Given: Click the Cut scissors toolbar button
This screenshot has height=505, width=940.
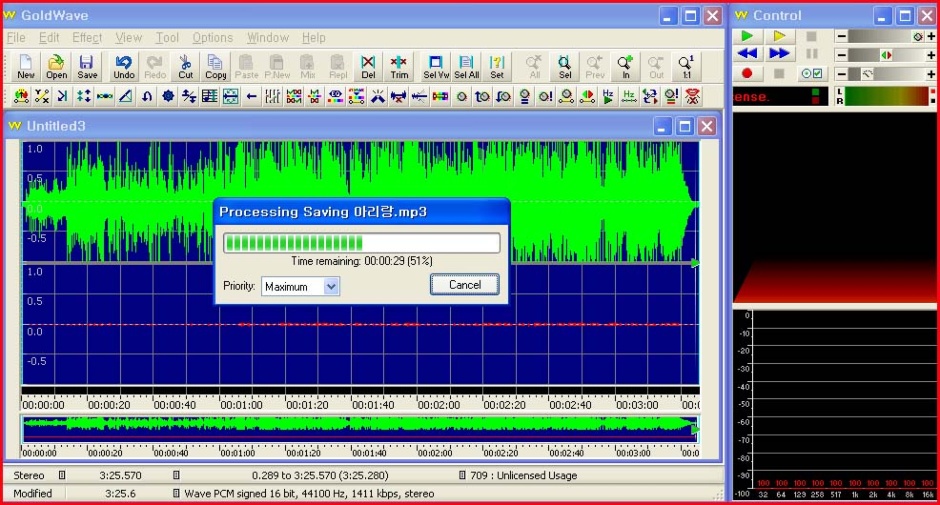Looking at the screenshot, I should 185,67.
